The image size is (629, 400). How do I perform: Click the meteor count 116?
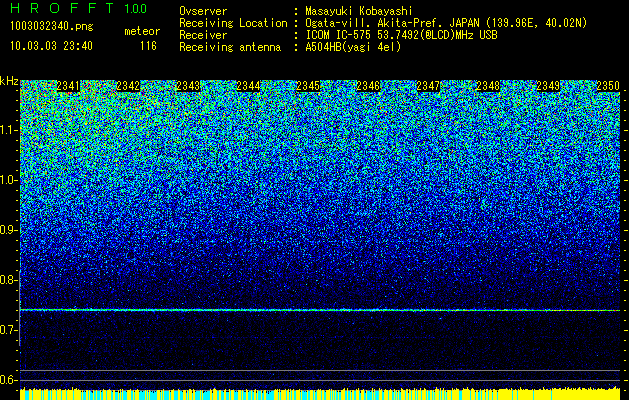coord(148,46)
